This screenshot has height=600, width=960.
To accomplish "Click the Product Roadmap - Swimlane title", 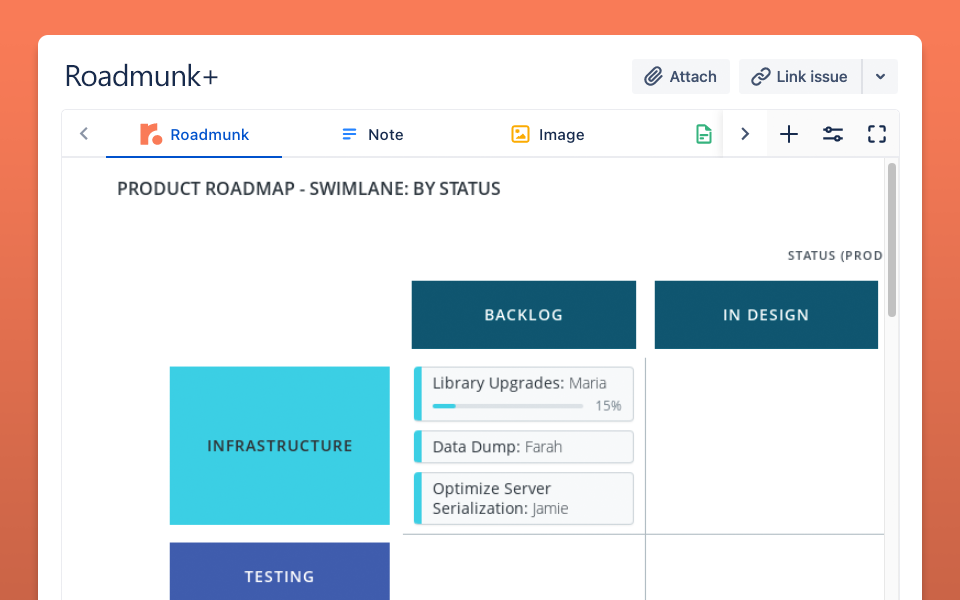I will click(x=309, y=189).
